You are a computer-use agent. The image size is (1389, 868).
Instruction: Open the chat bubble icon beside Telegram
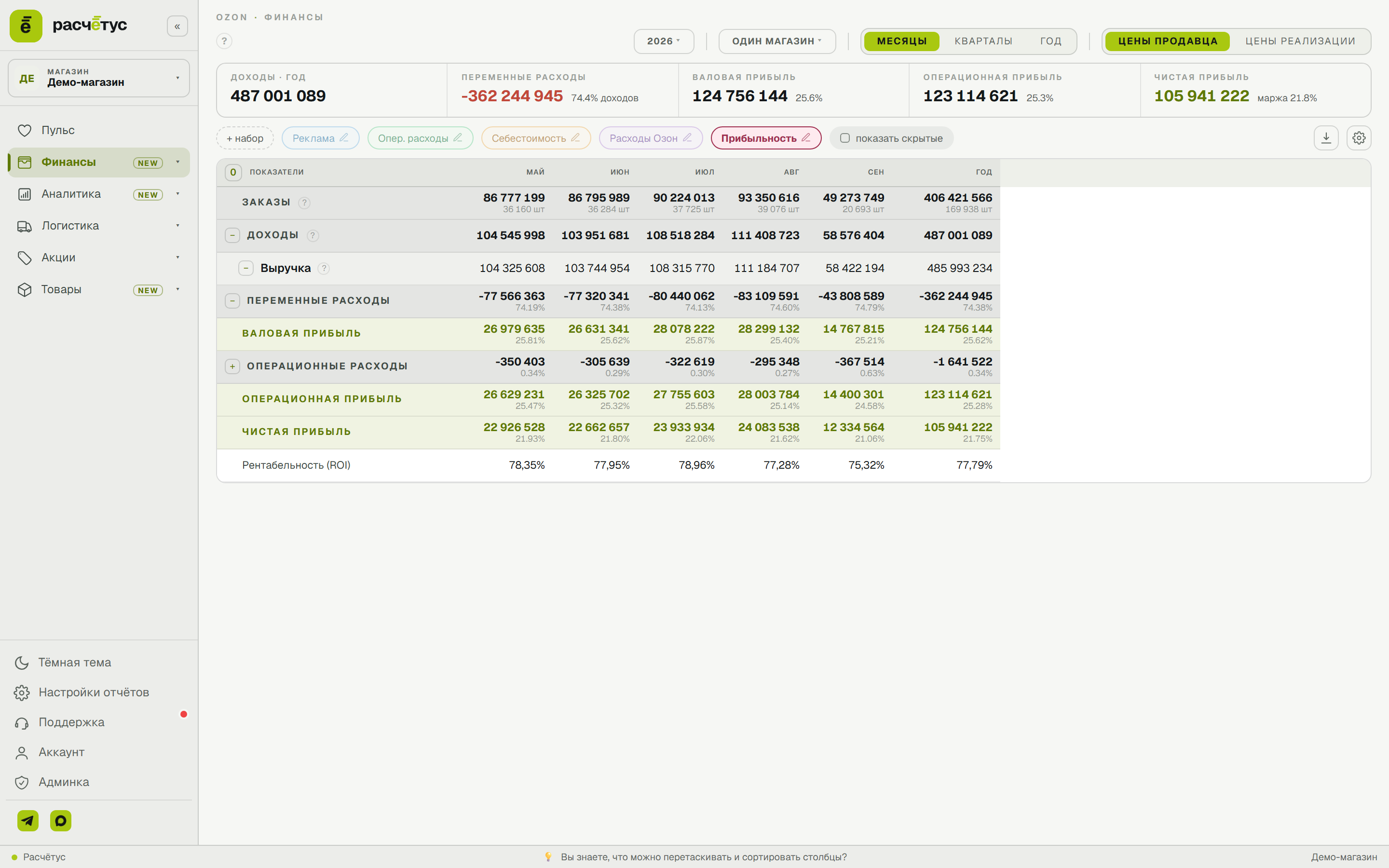[x=61, y=820]
